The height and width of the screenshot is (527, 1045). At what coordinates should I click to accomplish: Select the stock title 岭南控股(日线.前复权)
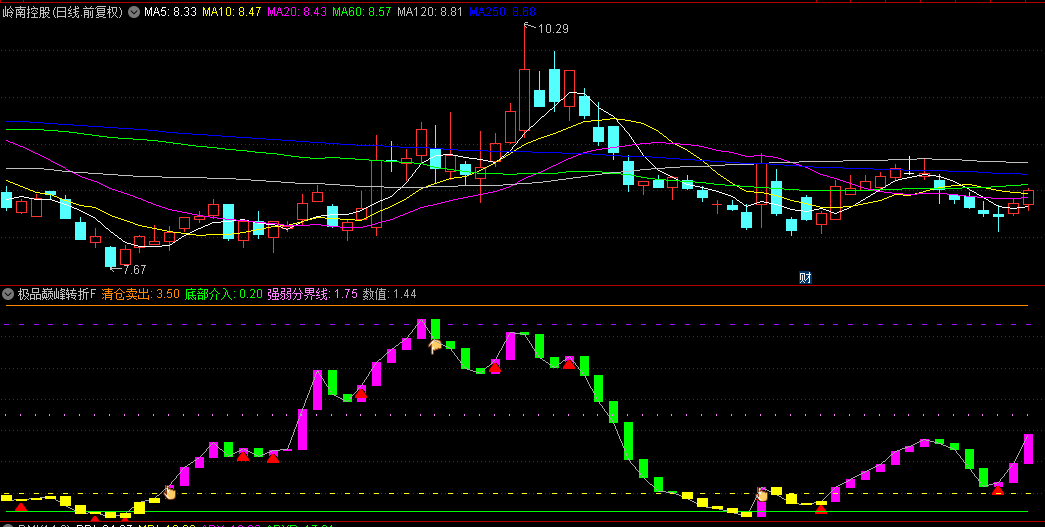click(x=63, y=12)
